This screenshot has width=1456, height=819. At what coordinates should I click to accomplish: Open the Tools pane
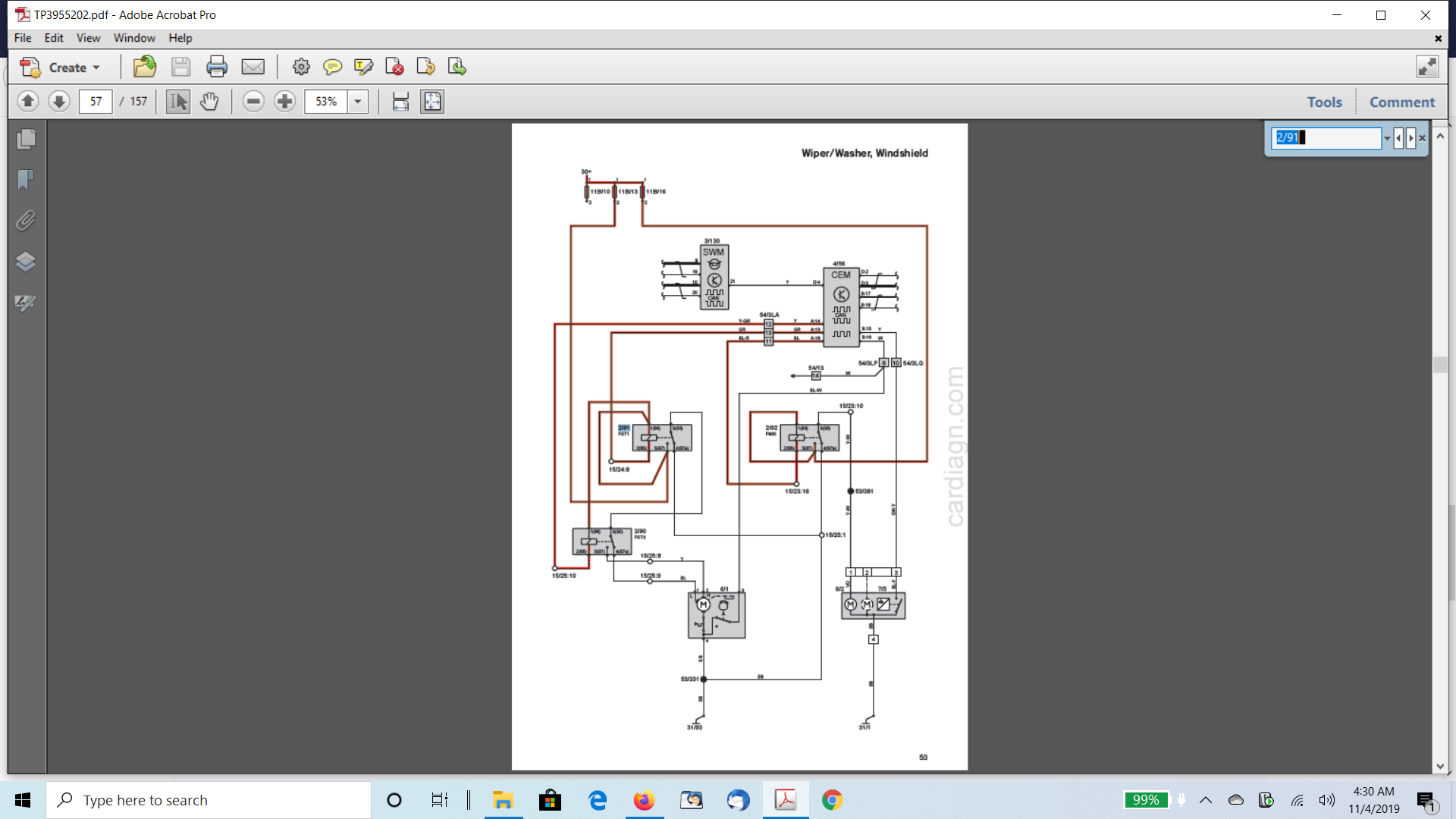click(1324, 102)
